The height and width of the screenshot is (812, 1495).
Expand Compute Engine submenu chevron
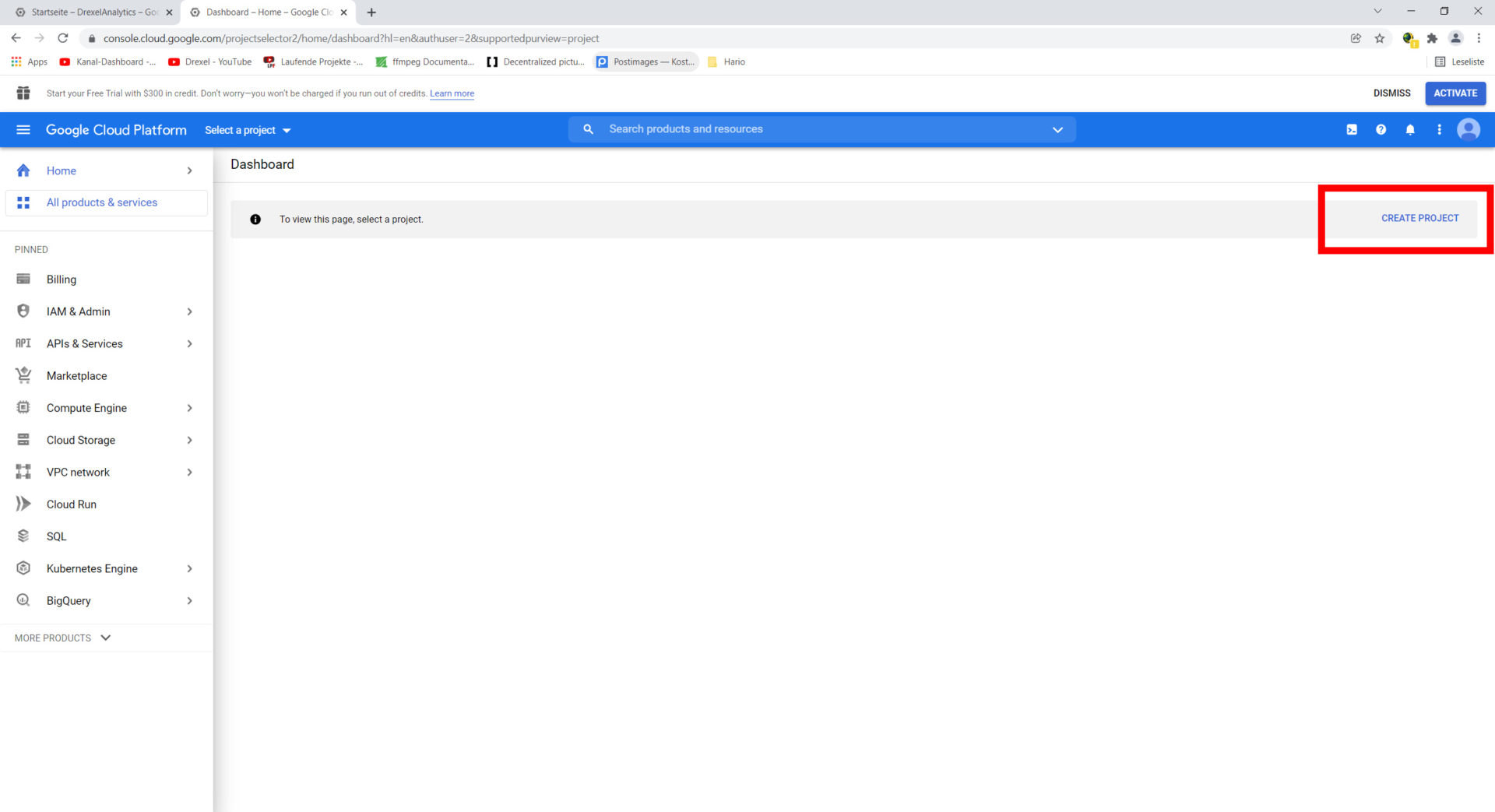click(x=189, y=408)
